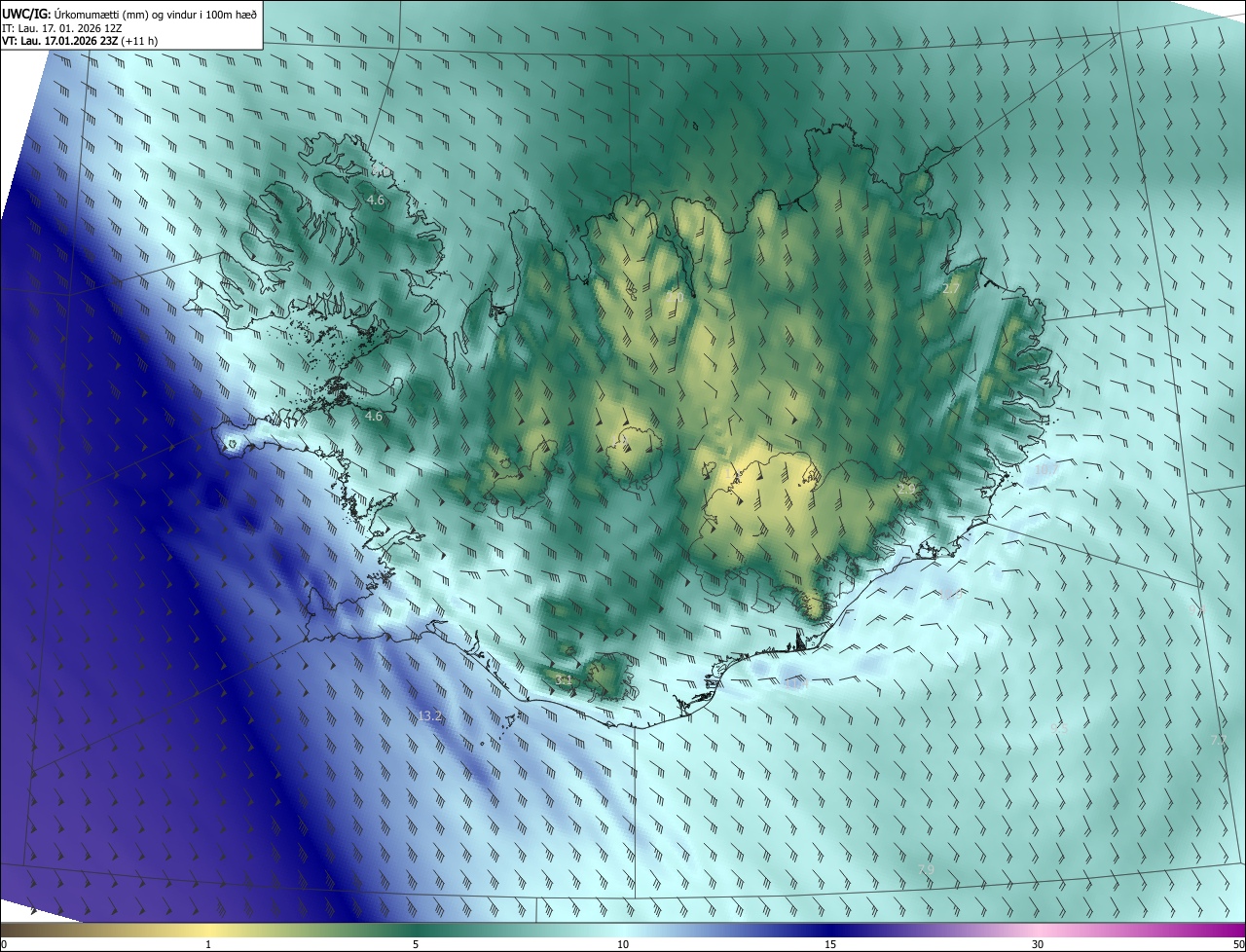Click the color scale tick labeled 0
The height and width of the screenshot is (952, 1246).
(x=4, y=945)
